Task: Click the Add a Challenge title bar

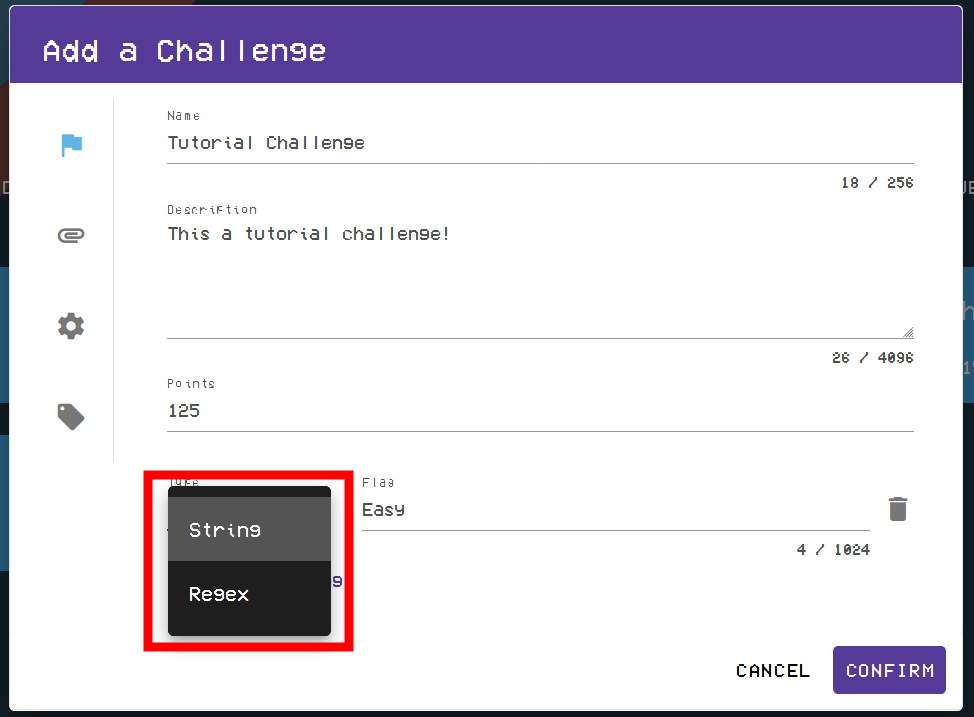Action: 183,50
